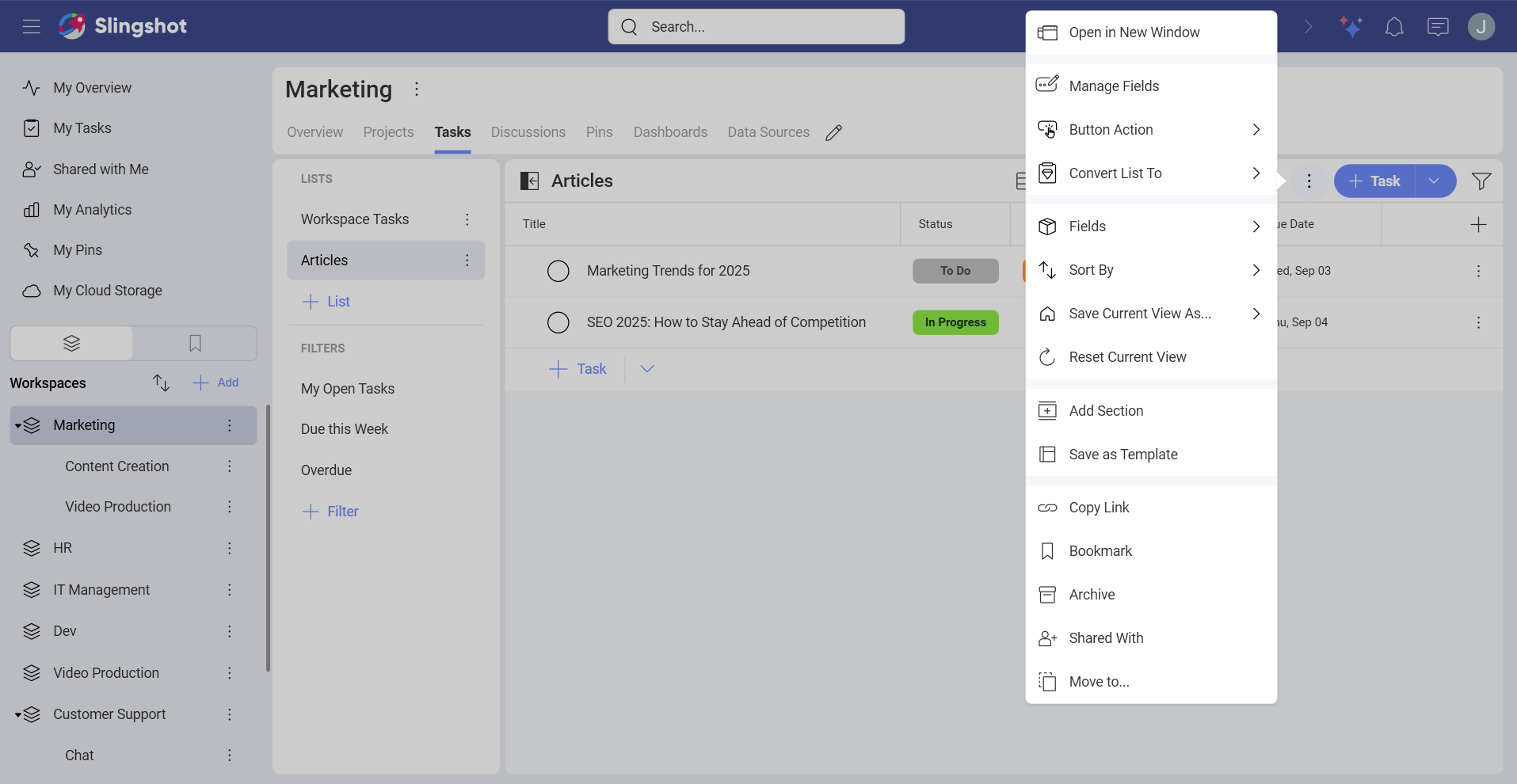Screen dimensions: 1517x784
Task: Open the Task button dropdown arrow
Action: pos(1434,181)
